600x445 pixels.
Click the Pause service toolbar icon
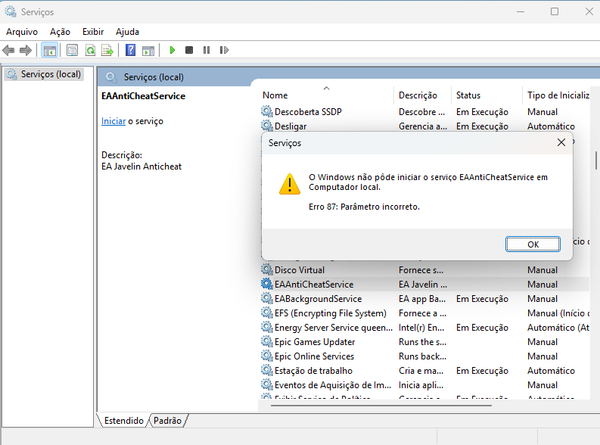[206, 50]
